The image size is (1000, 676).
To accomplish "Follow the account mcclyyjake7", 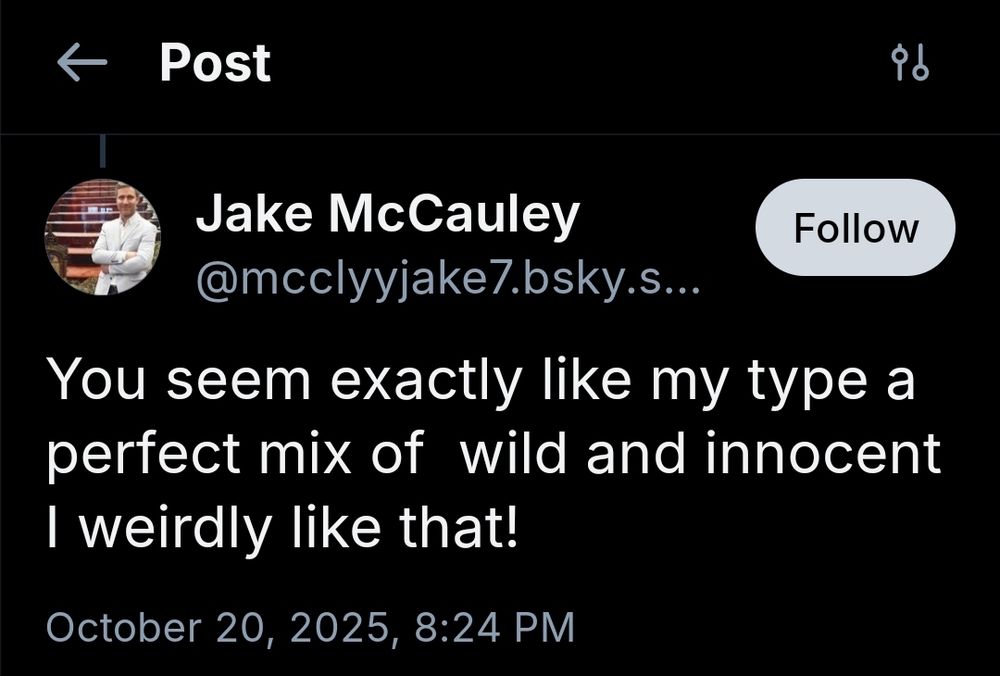I will coord(855,227).
